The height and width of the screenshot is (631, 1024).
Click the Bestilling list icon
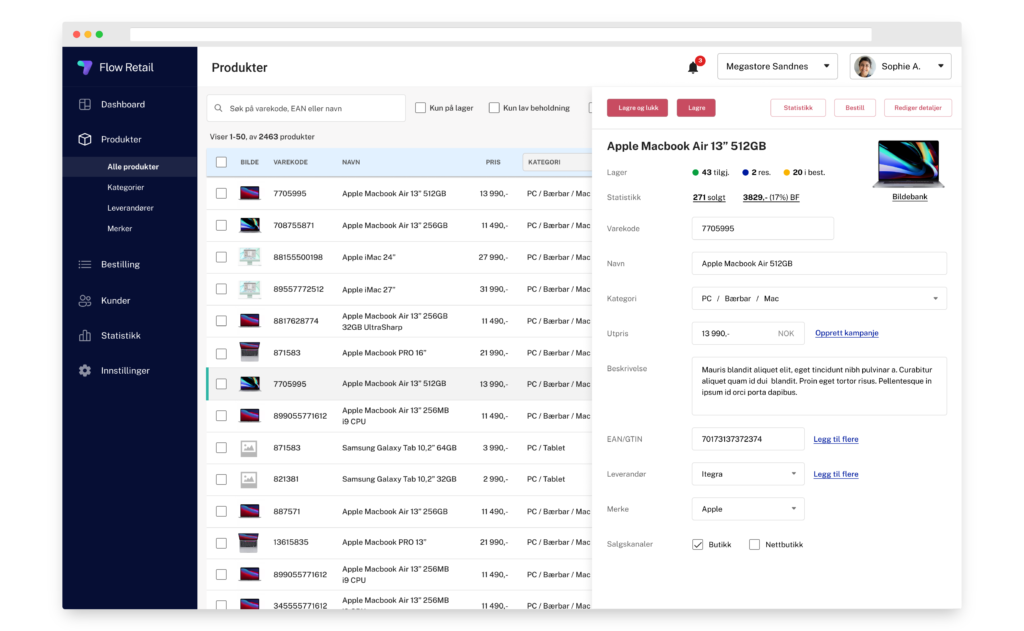pyautogui.click(x=85, y=265)
